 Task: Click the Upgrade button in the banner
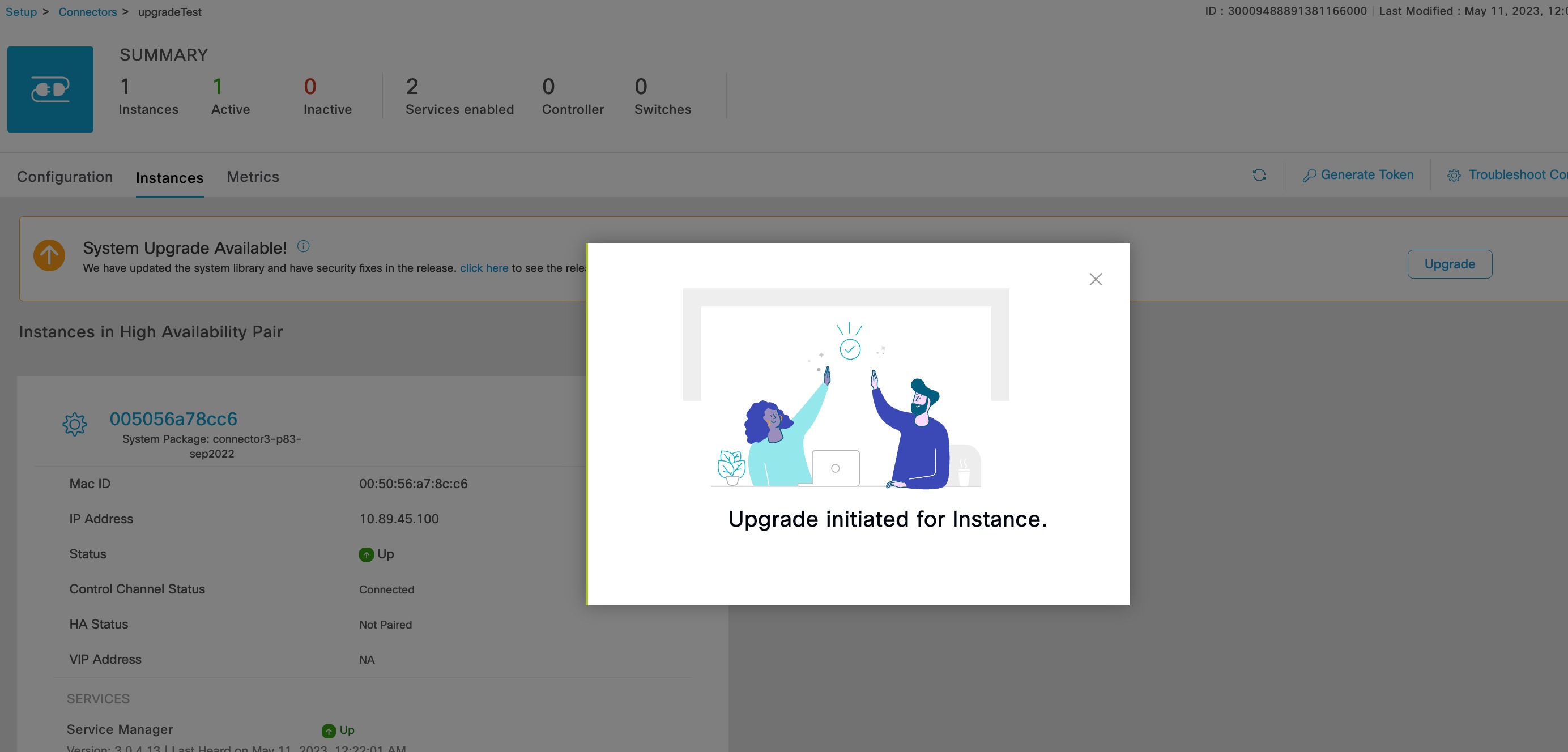point(1449,263)
